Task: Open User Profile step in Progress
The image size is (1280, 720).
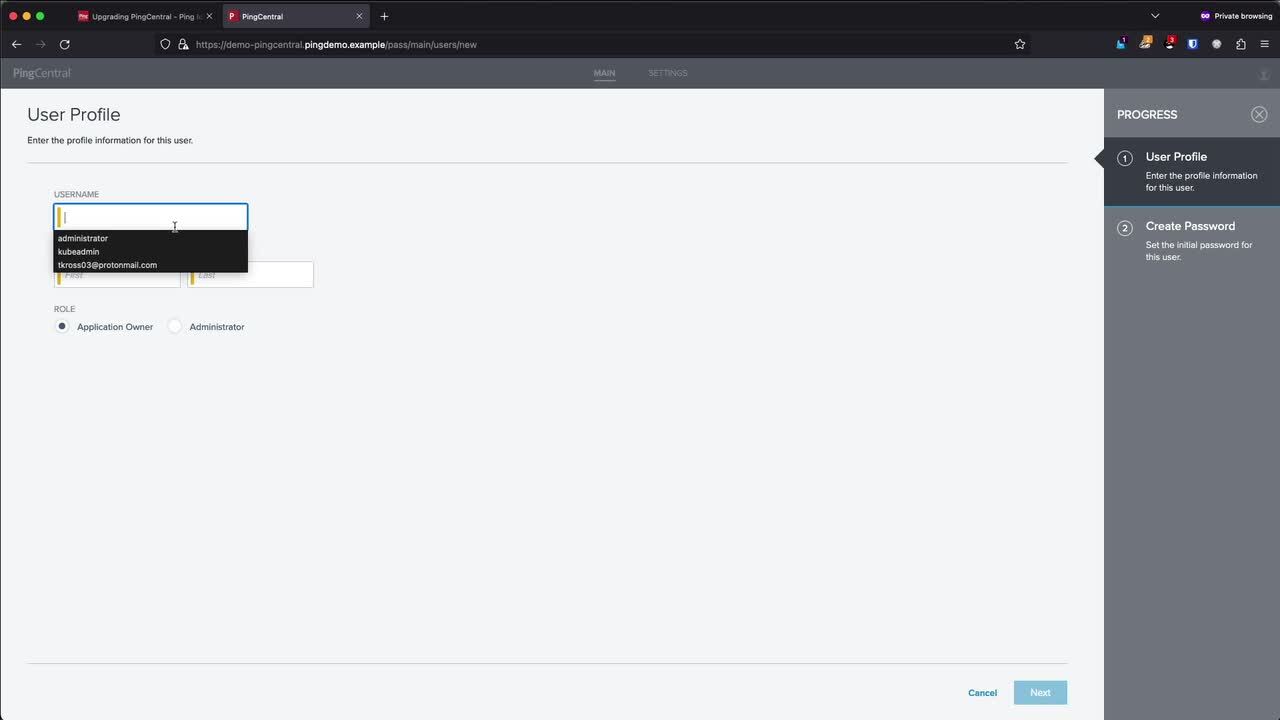Action: point(1192,171)
